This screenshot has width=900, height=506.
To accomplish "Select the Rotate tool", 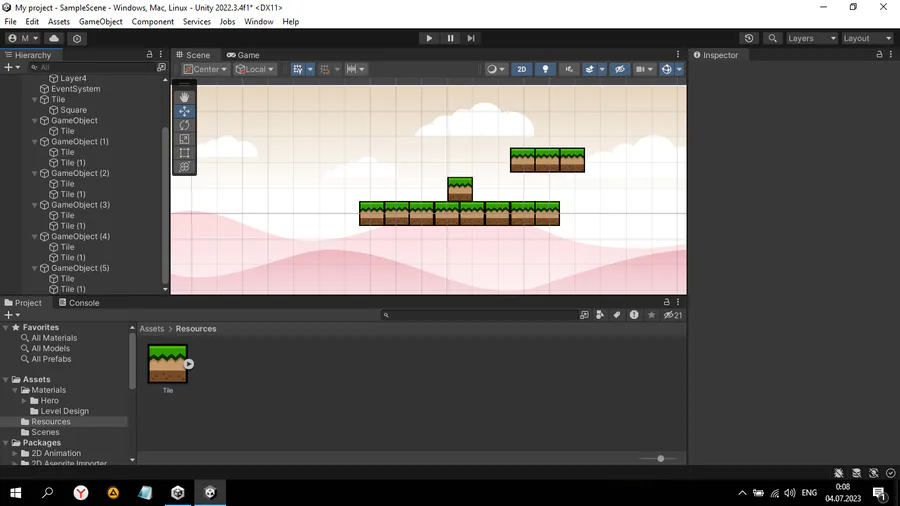I will tap(184, 125).
